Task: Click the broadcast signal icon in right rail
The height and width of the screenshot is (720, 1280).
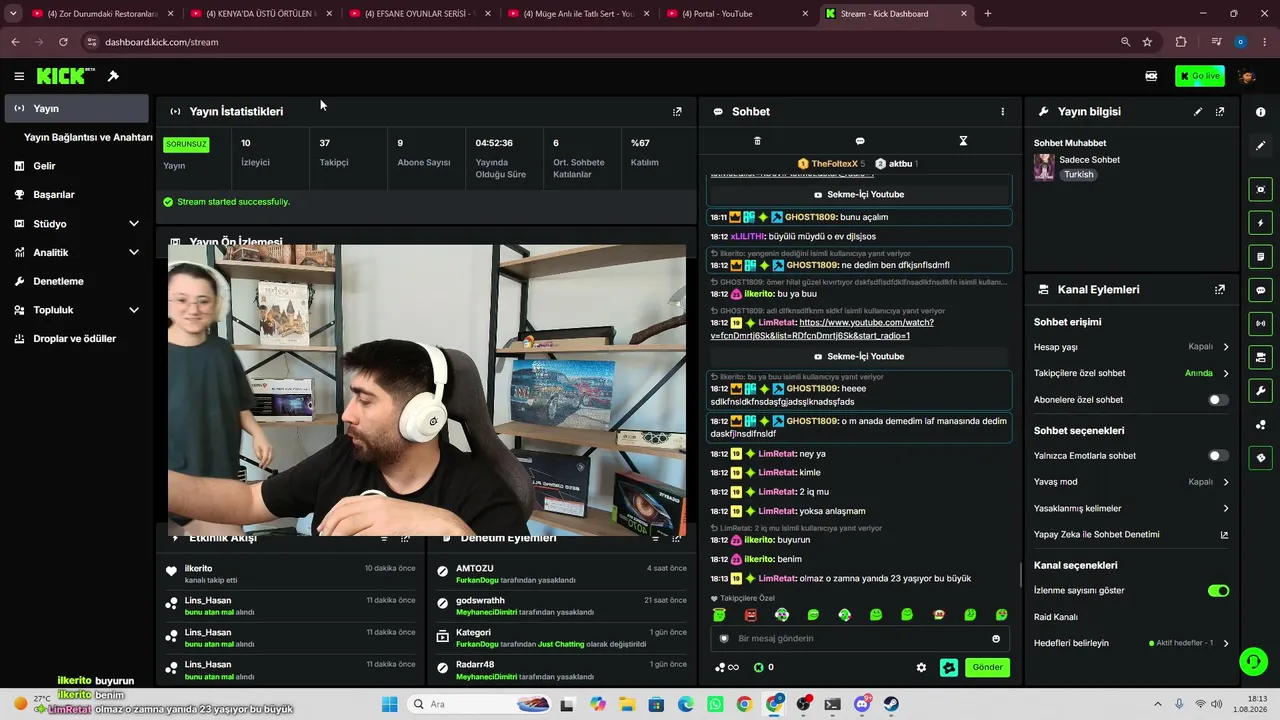Action: (x=1261, y=323)
